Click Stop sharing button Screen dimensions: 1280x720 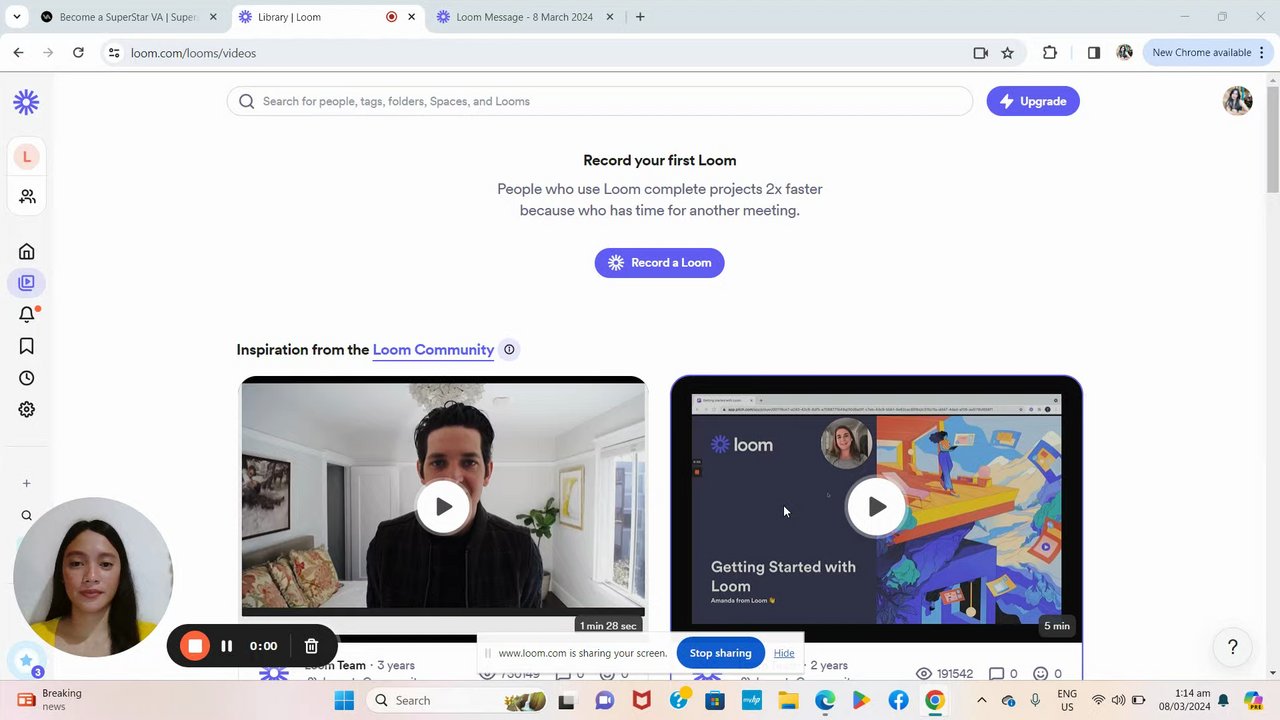(720, 653)
